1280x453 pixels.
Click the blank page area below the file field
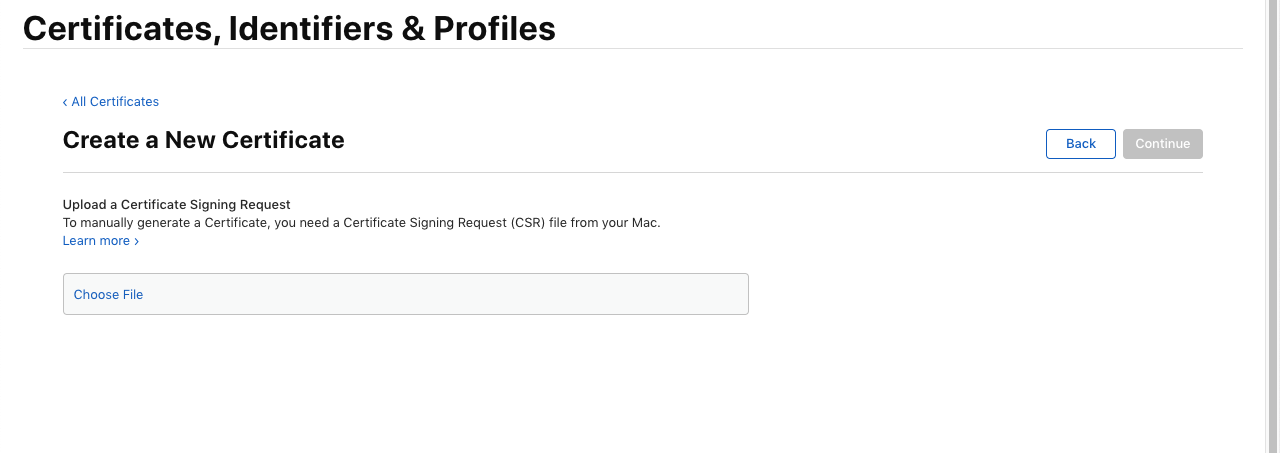(632, 385)
